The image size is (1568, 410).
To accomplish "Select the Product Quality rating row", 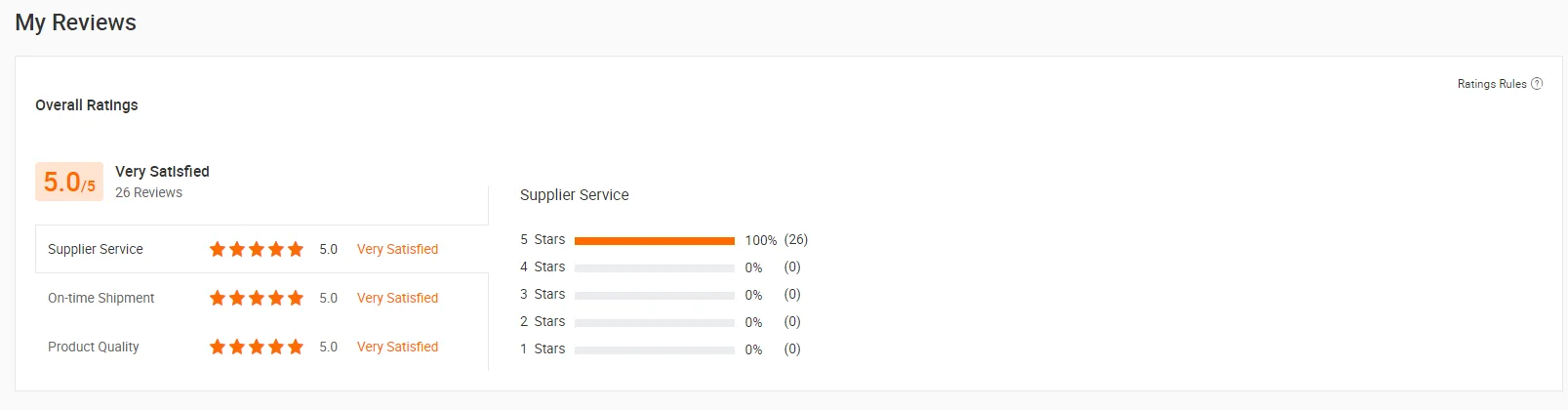I will 94,347.
